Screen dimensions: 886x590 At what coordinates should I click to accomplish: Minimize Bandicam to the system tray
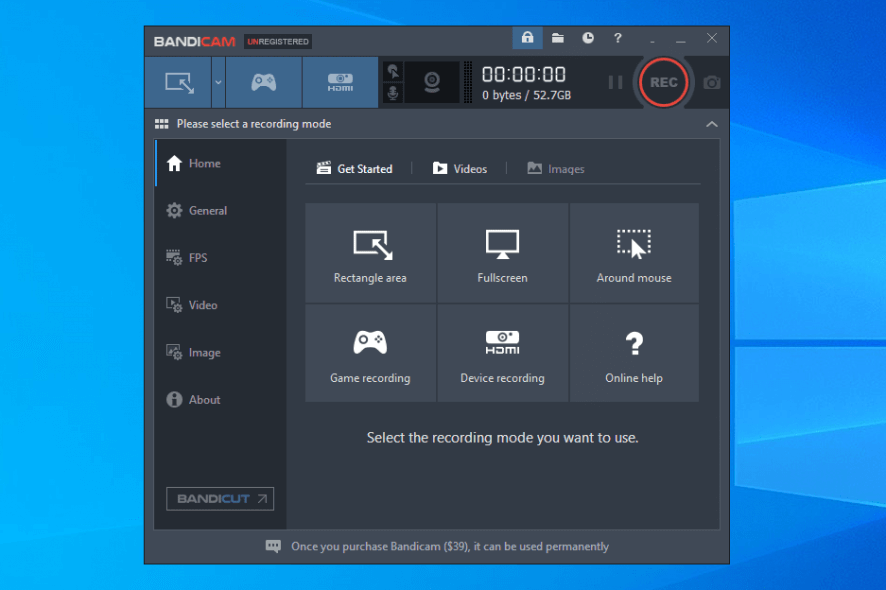pyautogui.click(x=652, y=40)
